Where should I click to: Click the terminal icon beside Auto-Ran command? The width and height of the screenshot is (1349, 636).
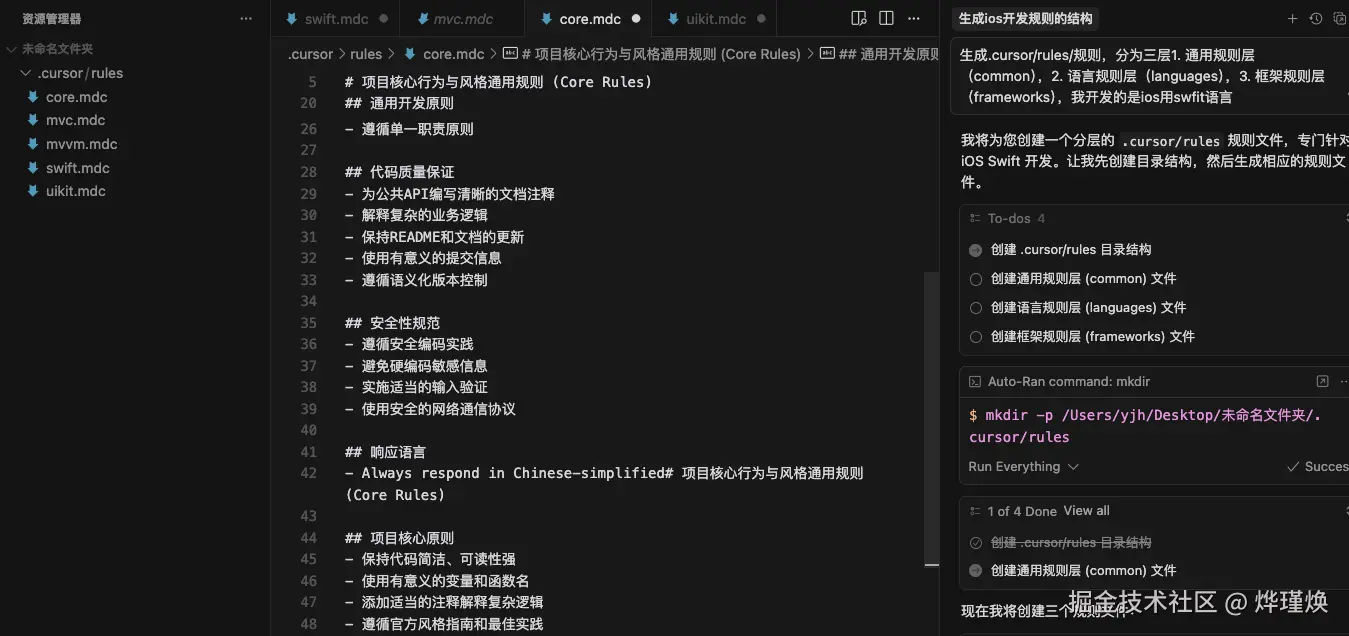[975, 382]
